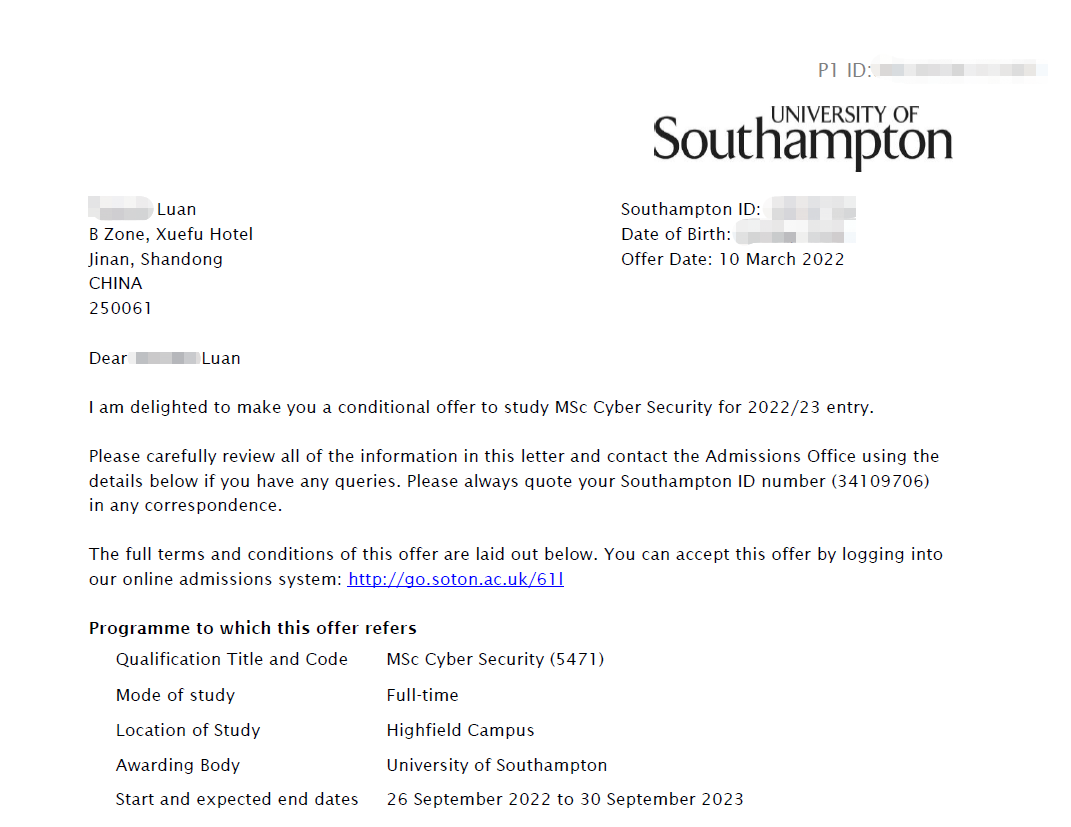
Task: Click the "Location of Study" label
Action: (x=188, y=730)
